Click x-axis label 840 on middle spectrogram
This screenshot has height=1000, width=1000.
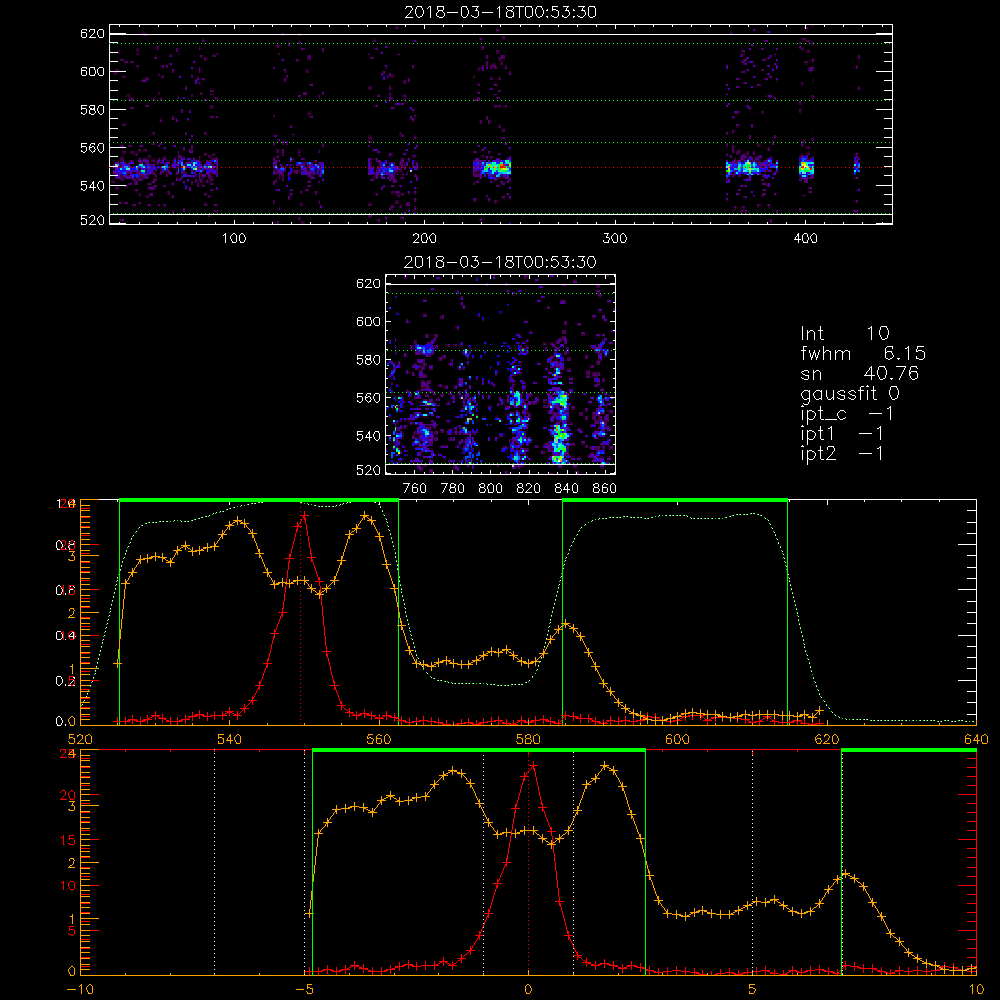pos(566,489)
